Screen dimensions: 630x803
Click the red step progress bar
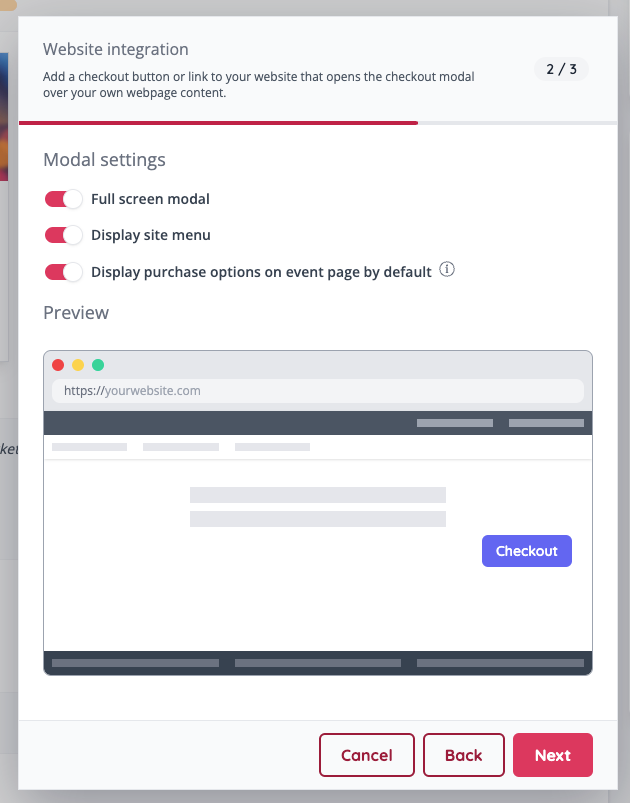click(x=219, y=123)
